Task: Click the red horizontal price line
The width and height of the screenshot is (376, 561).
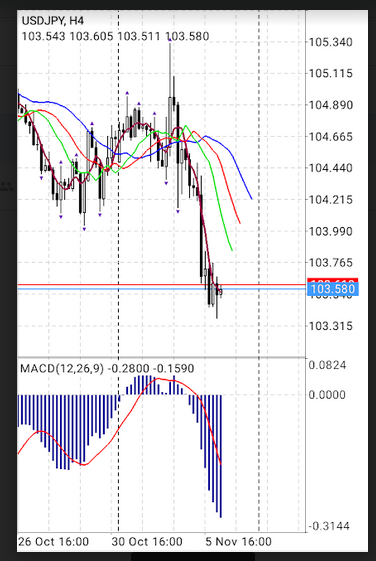Action: [x=161, y=285]
